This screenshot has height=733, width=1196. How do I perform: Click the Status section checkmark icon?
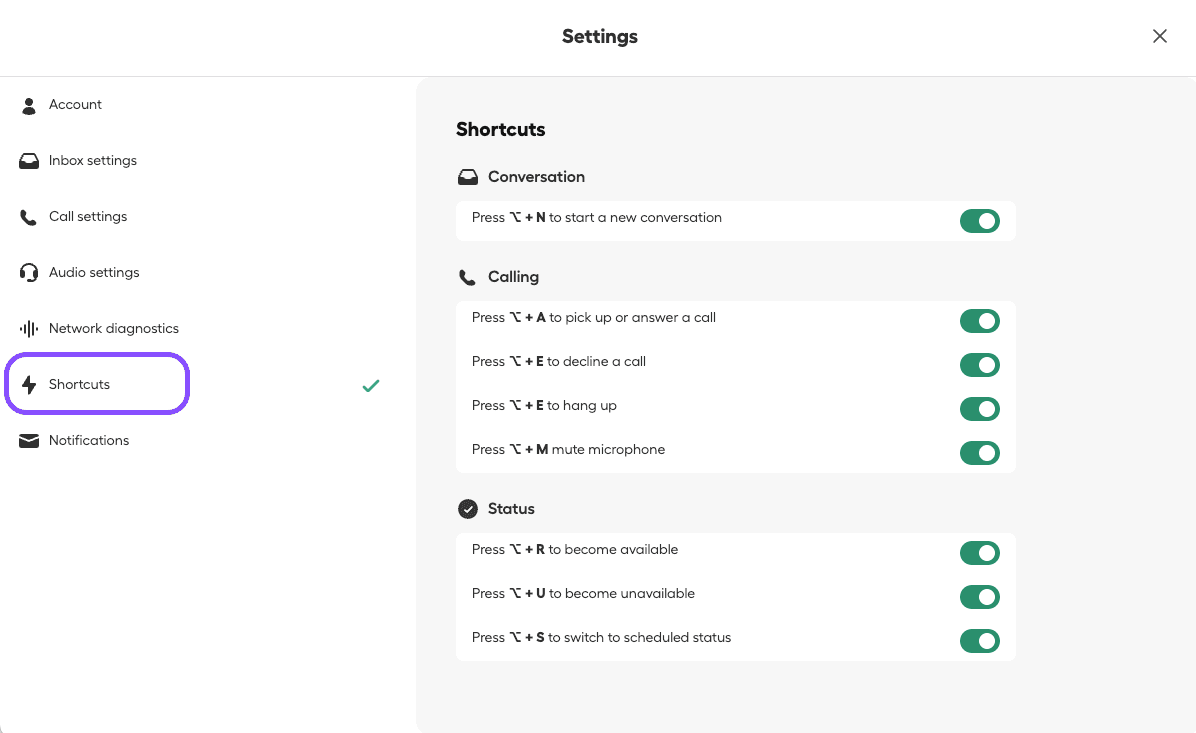pyautogui.click(x=467, y=509)
